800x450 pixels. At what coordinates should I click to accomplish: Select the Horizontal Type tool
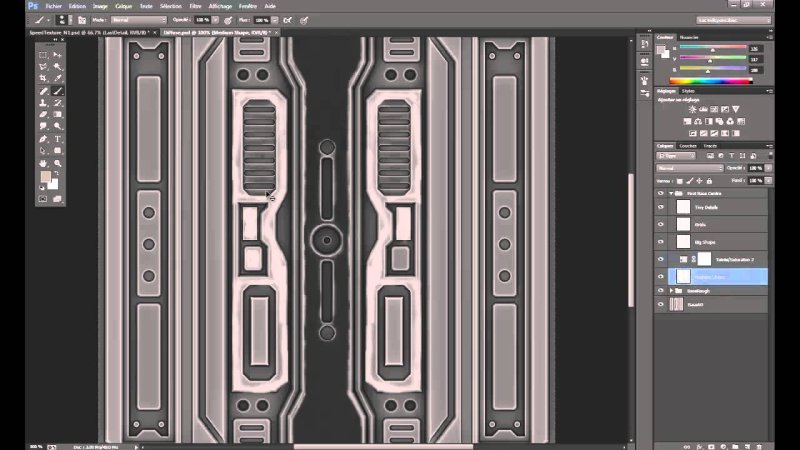coord(57,138)
